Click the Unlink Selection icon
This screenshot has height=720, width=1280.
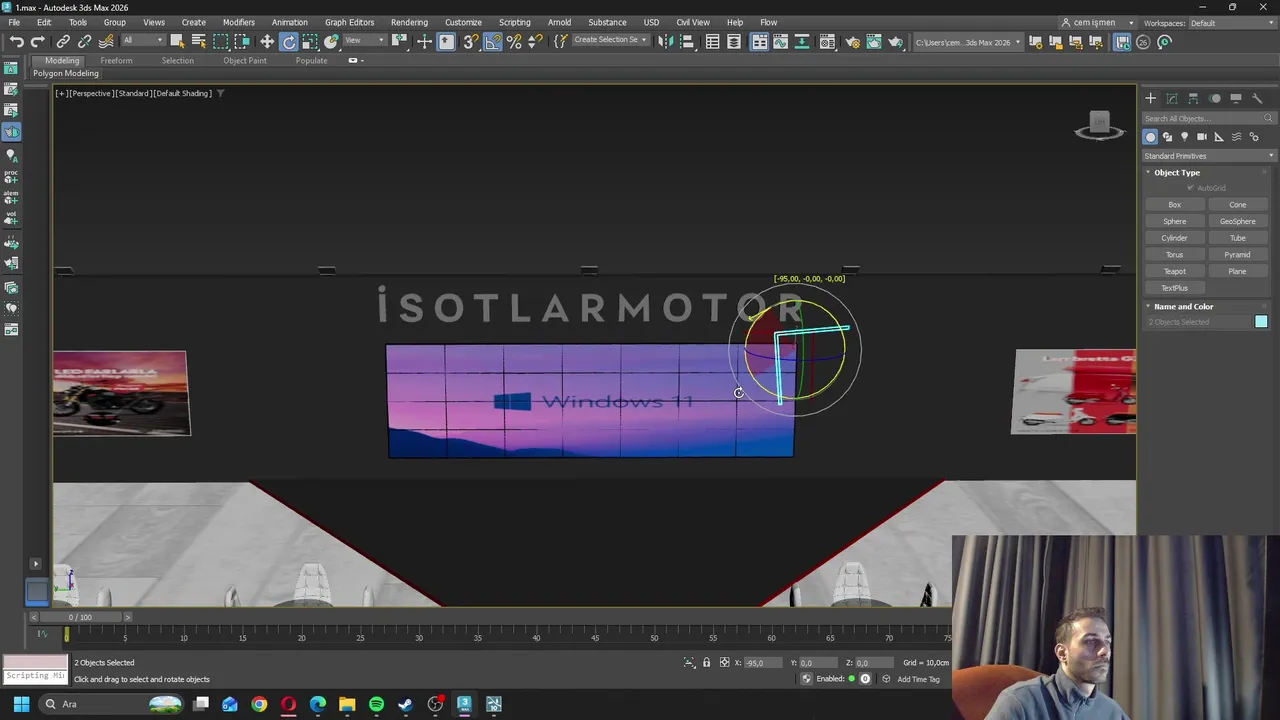click(84, 41)
